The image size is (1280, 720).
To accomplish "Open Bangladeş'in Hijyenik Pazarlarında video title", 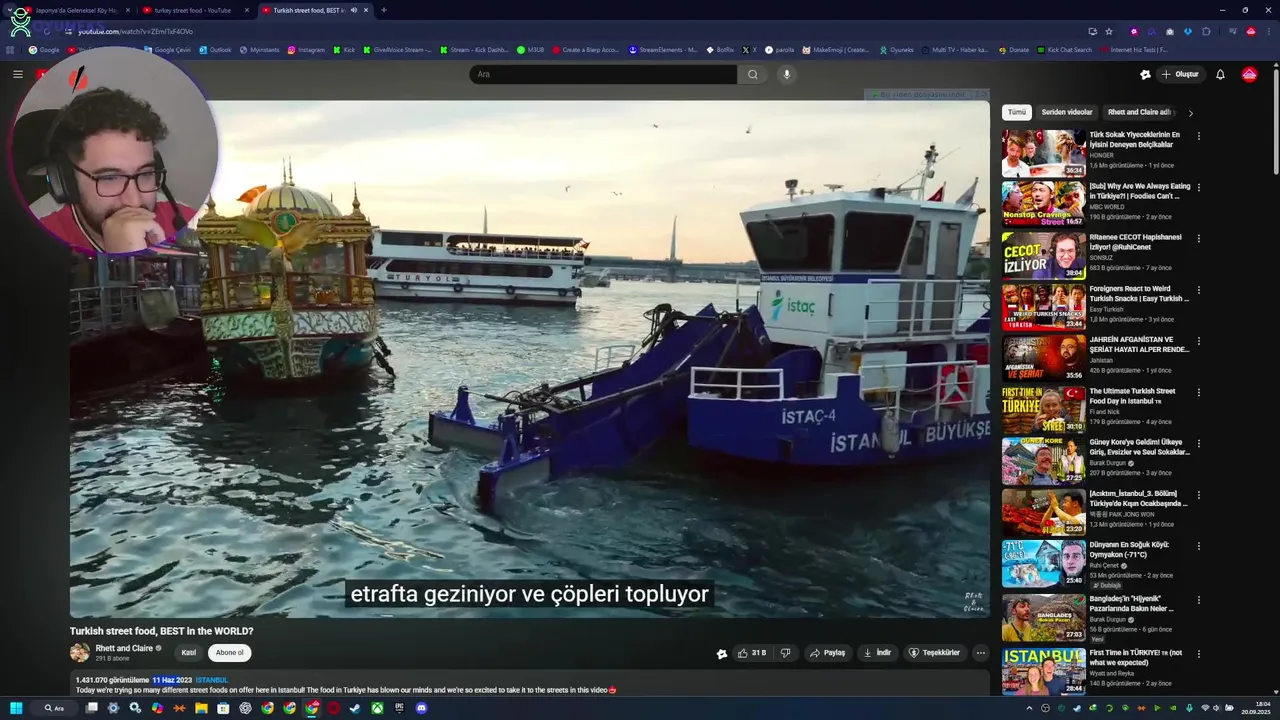I will point(1132,603).
